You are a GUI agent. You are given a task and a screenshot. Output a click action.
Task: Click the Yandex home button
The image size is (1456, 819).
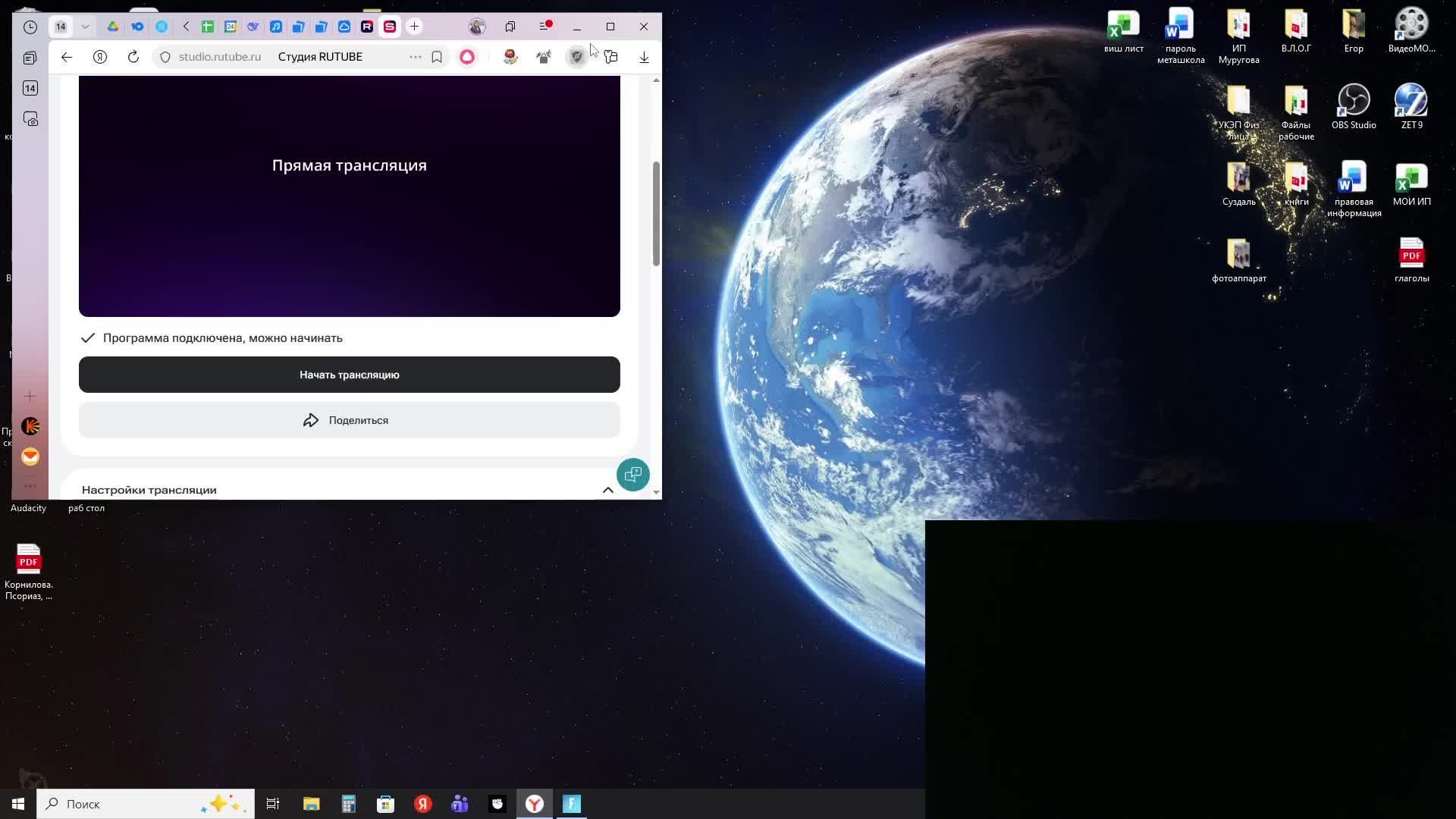tap(100, 57)
